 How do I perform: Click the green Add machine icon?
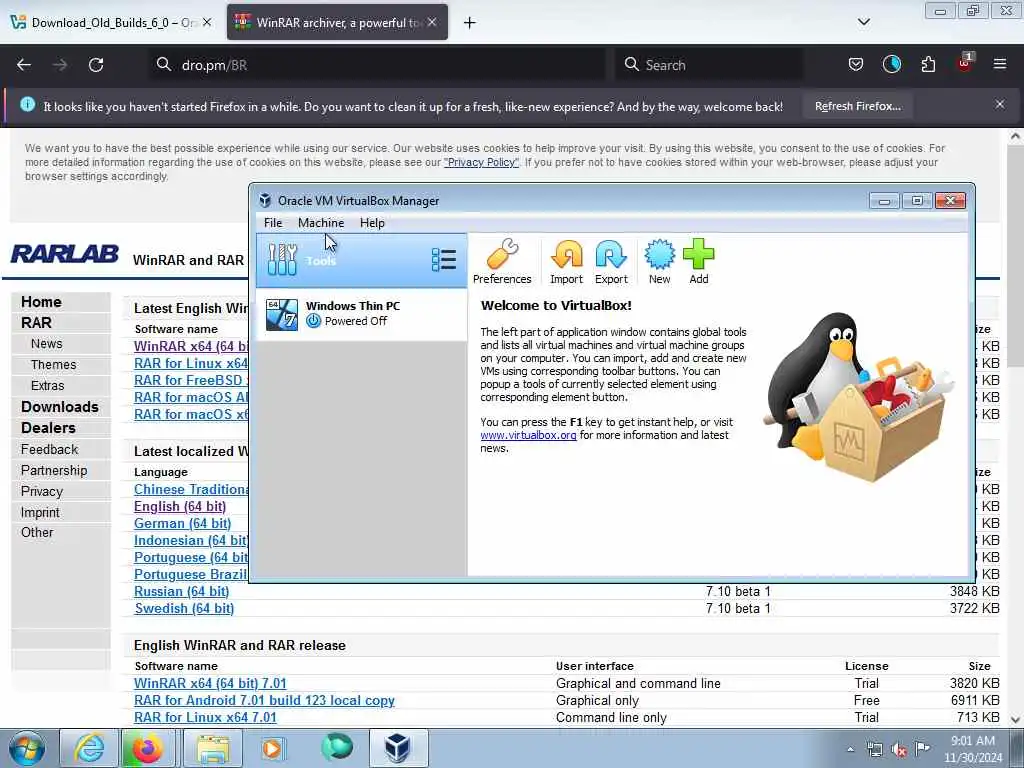pyautogui.click(x=699, y=261)
